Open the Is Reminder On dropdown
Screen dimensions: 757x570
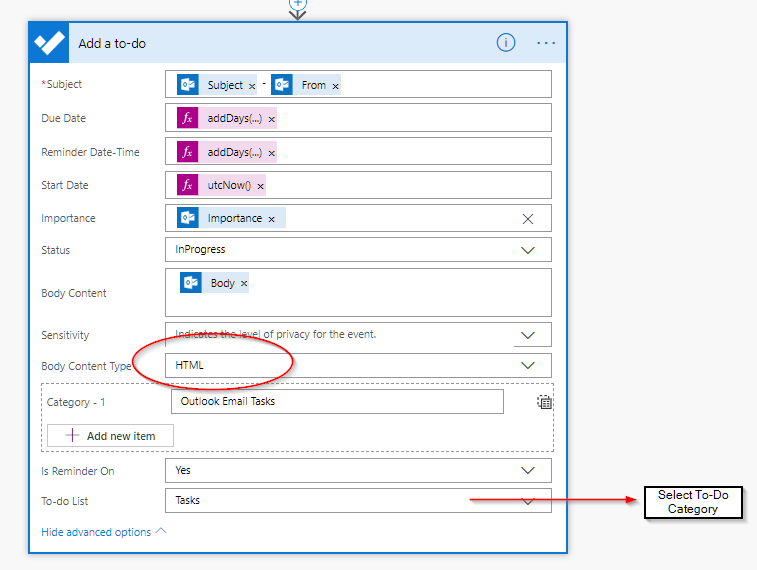tap(528, 470)
